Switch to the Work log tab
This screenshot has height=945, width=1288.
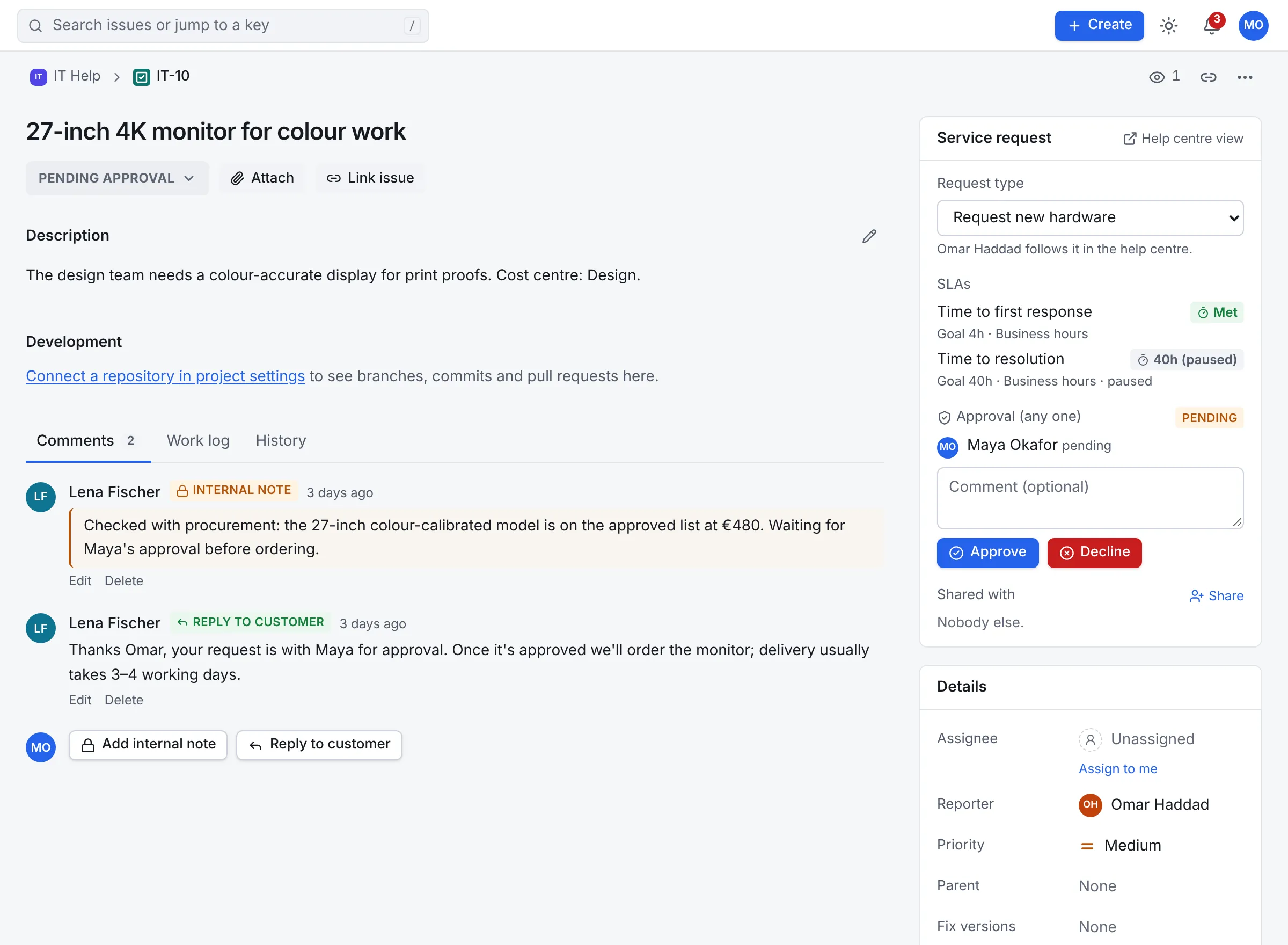pos(198,440)
